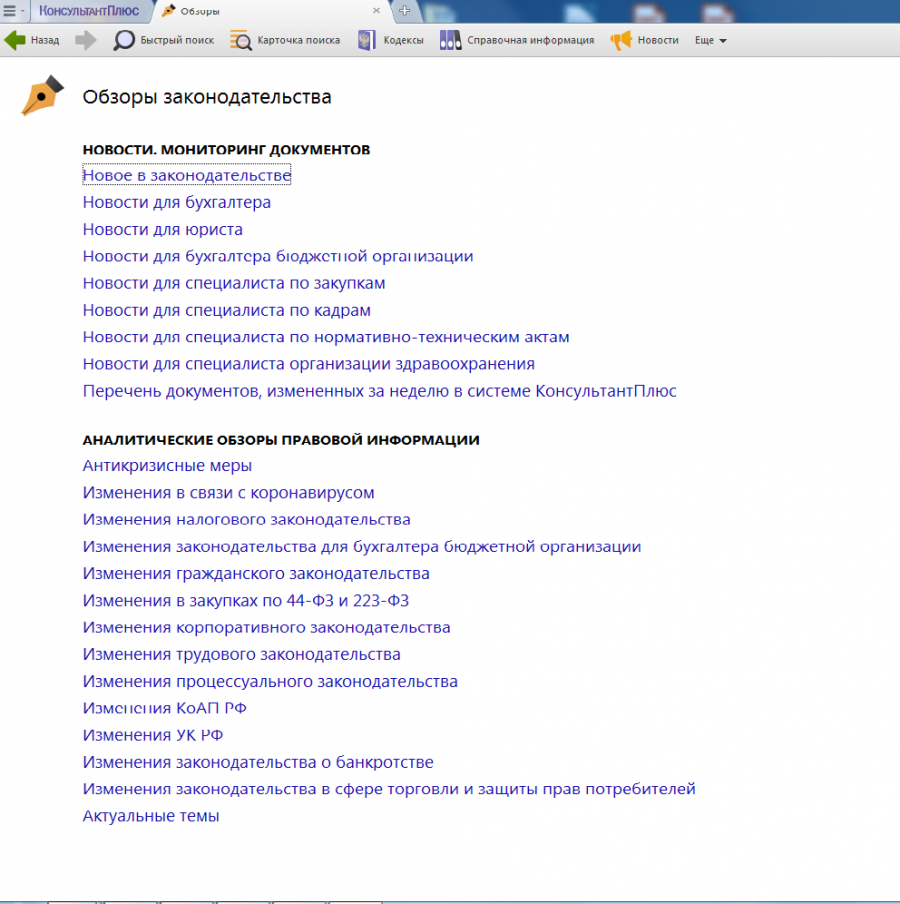Open Актуальные темы link
Viewport: 900px width, 904px height.
tap(150, 817)
